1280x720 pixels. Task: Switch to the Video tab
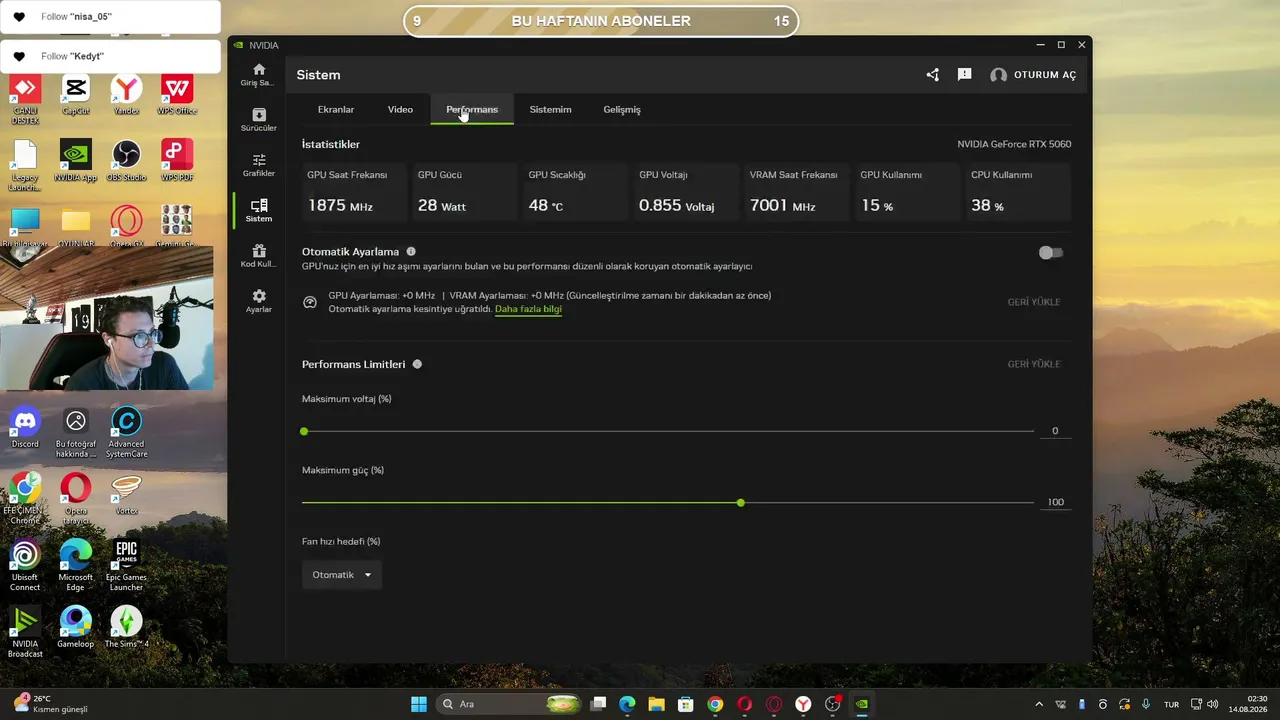pyautogui.click(x=400, y=109)
